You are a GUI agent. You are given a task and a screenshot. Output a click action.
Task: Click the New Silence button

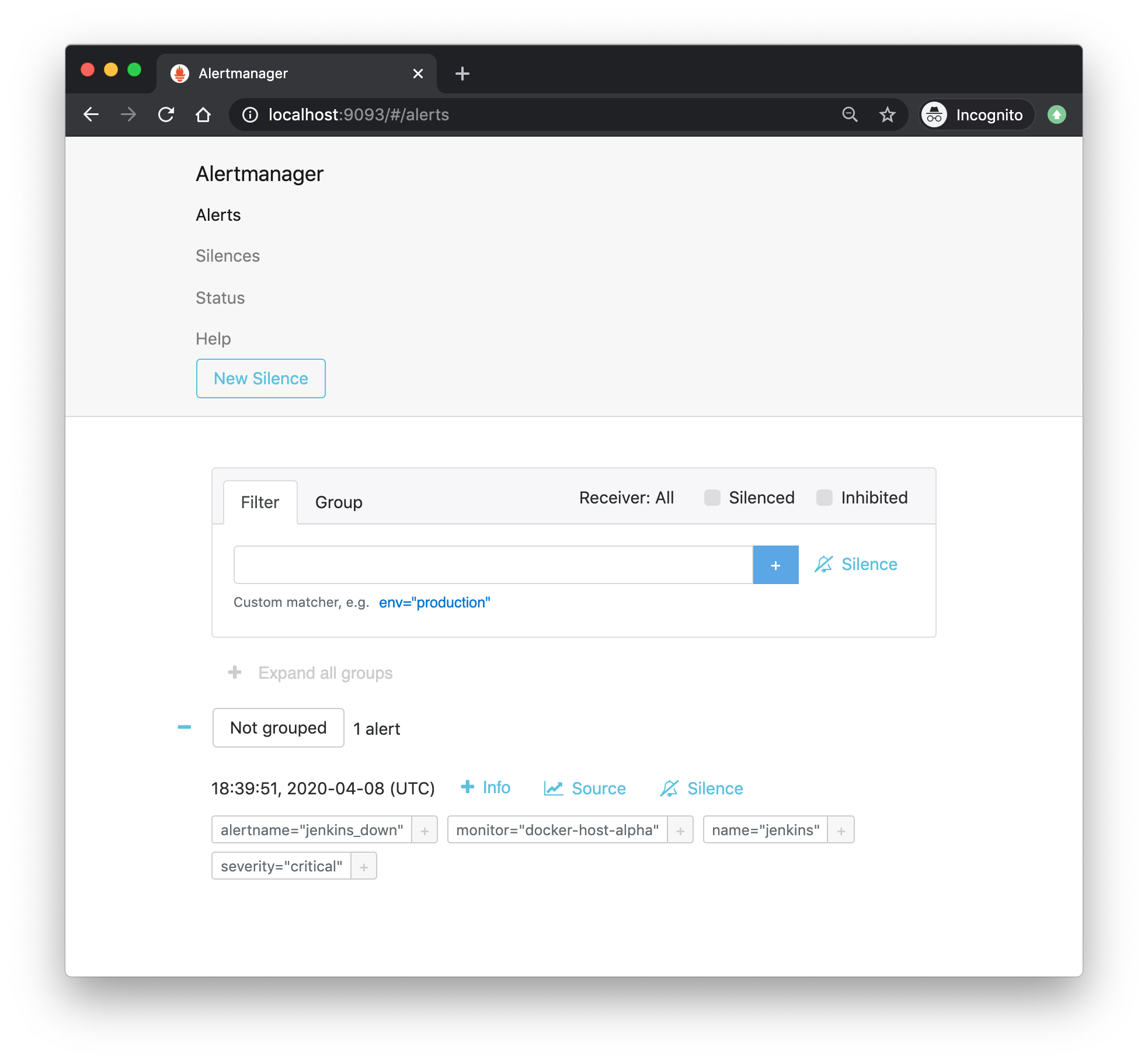(261, 378)
